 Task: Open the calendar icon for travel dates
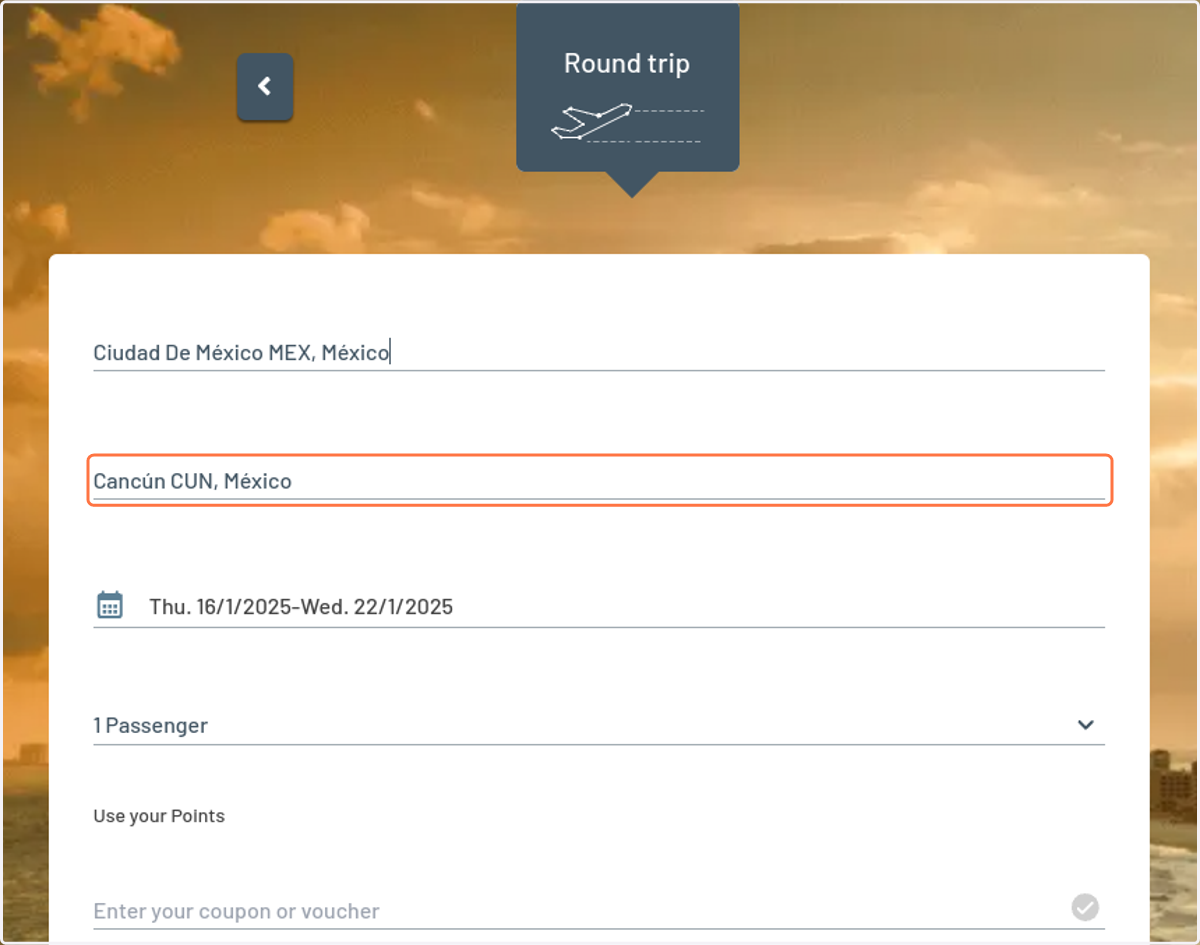[x=110, y=605]
